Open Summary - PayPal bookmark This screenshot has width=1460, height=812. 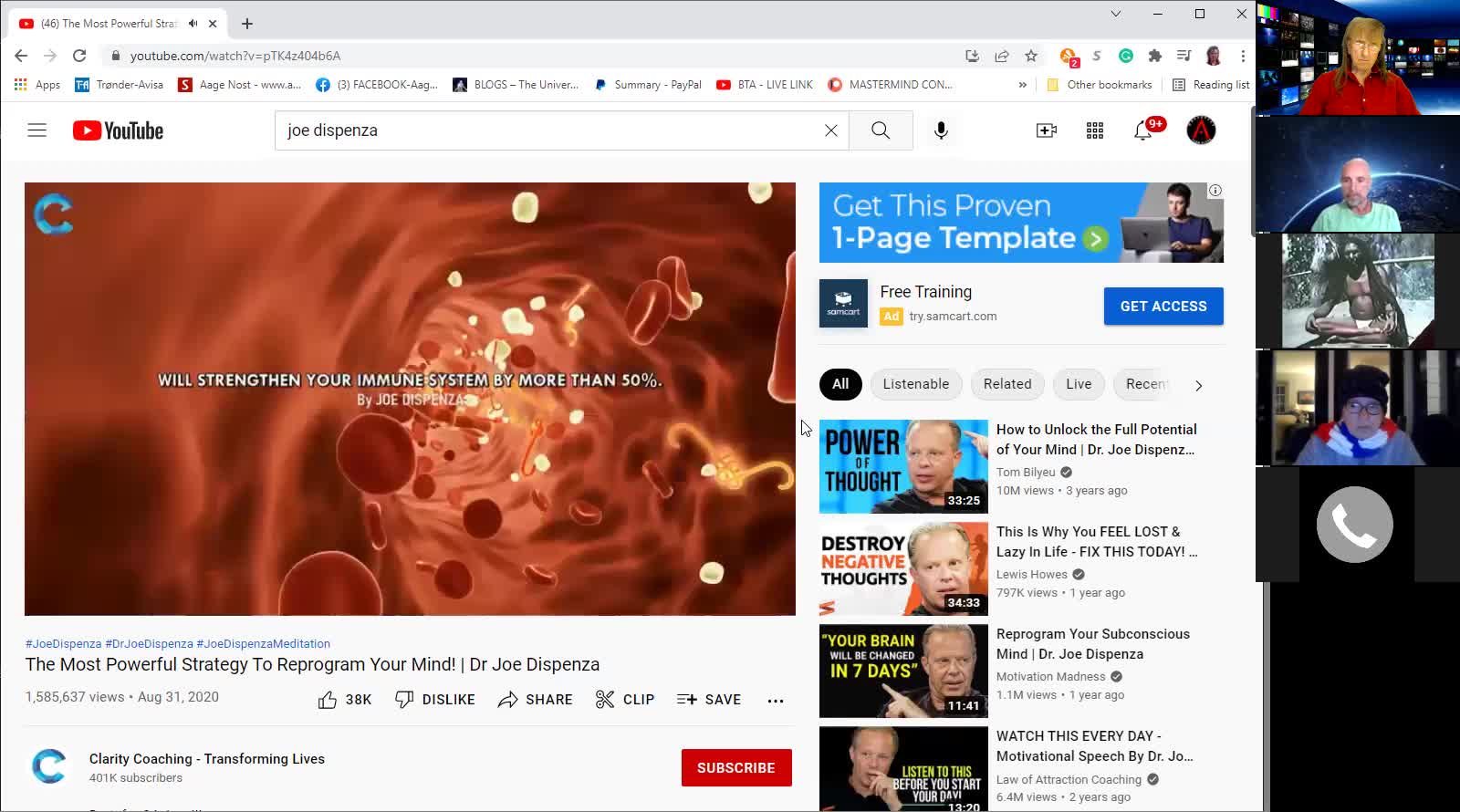coord(648,85)
